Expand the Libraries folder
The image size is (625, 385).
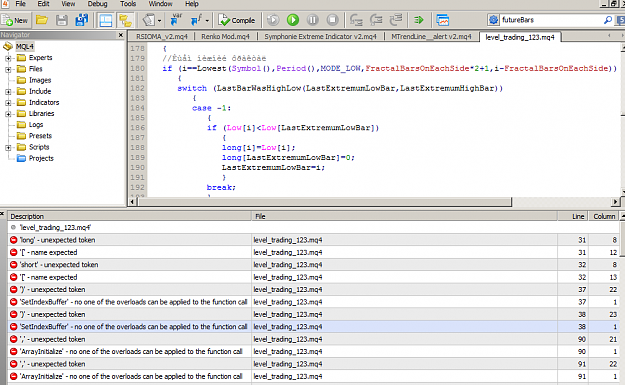8,114
